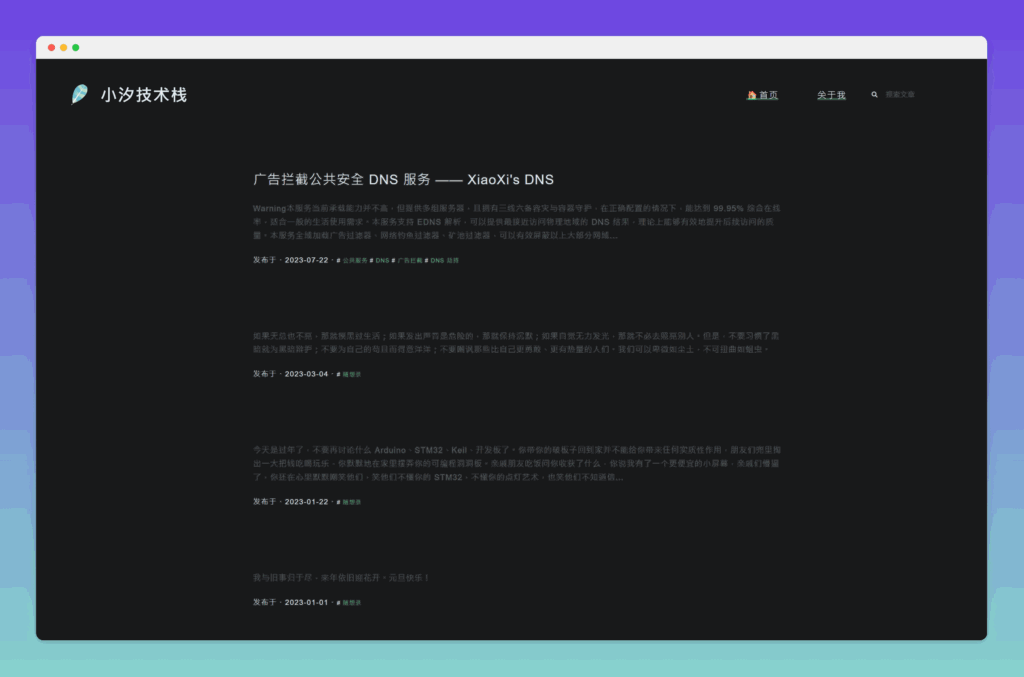Viewport: 1024px width, 677px height.
Task: Click the magnifier search icon
Action: pos(874,95)
